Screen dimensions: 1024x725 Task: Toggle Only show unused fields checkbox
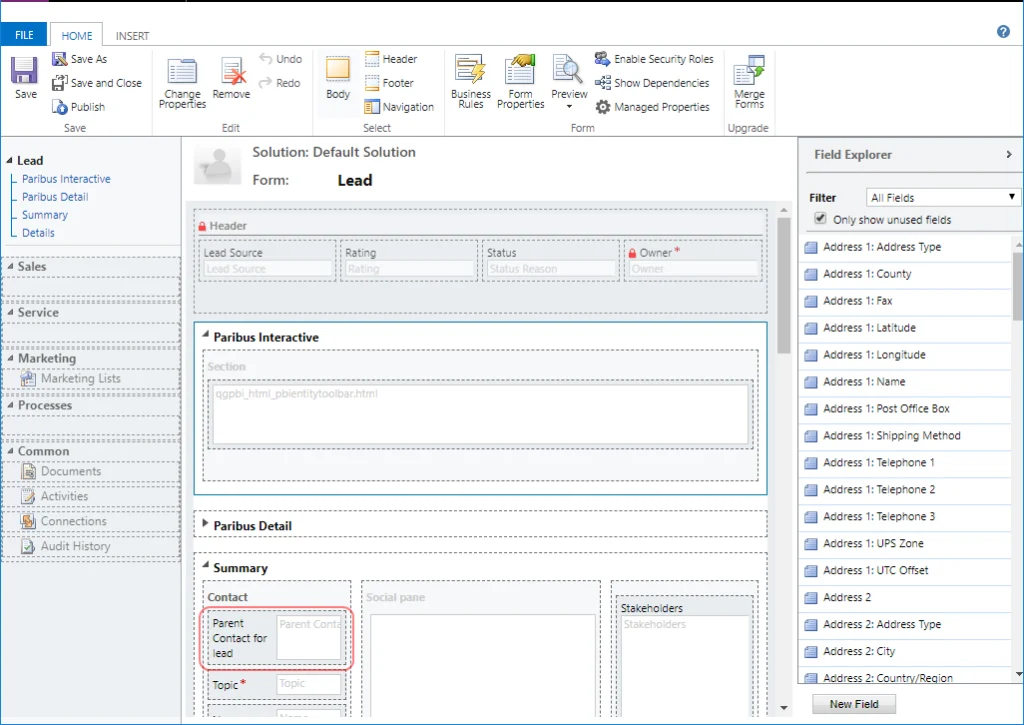820,219
